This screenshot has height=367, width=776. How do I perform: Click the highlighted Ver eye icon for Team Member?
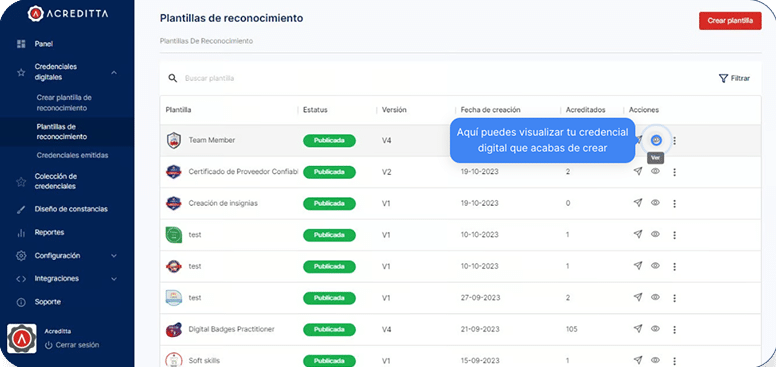point(656,140)
